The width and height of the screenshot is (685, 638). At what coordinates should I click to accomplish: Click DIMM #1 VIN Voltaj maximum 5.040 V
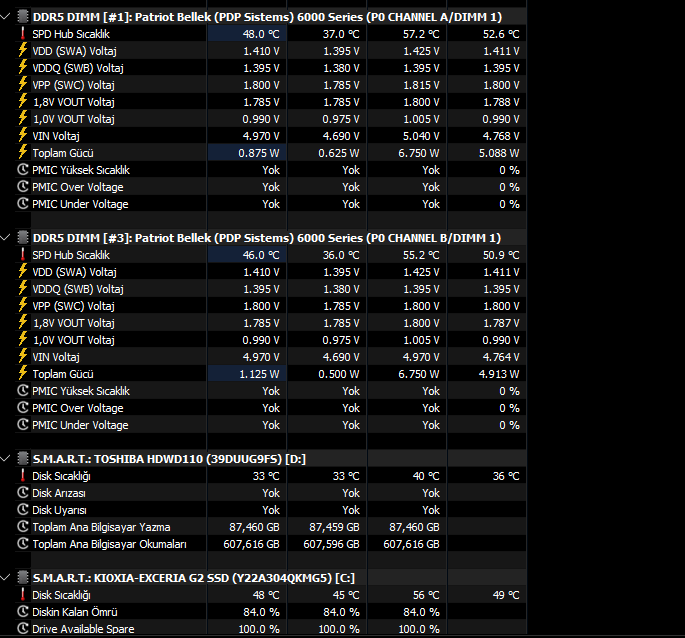click(x=421, y=136)
